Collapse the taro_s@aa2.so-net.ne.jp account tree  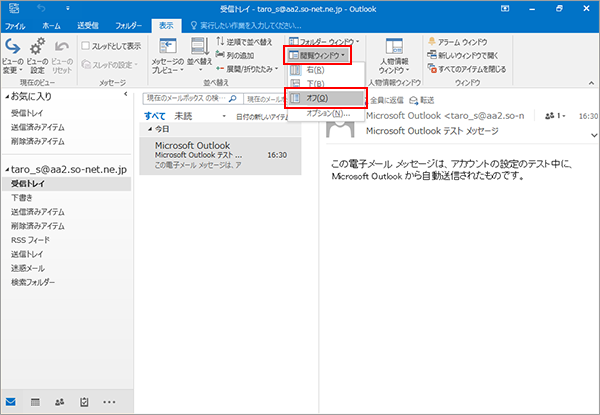point(6,171)
